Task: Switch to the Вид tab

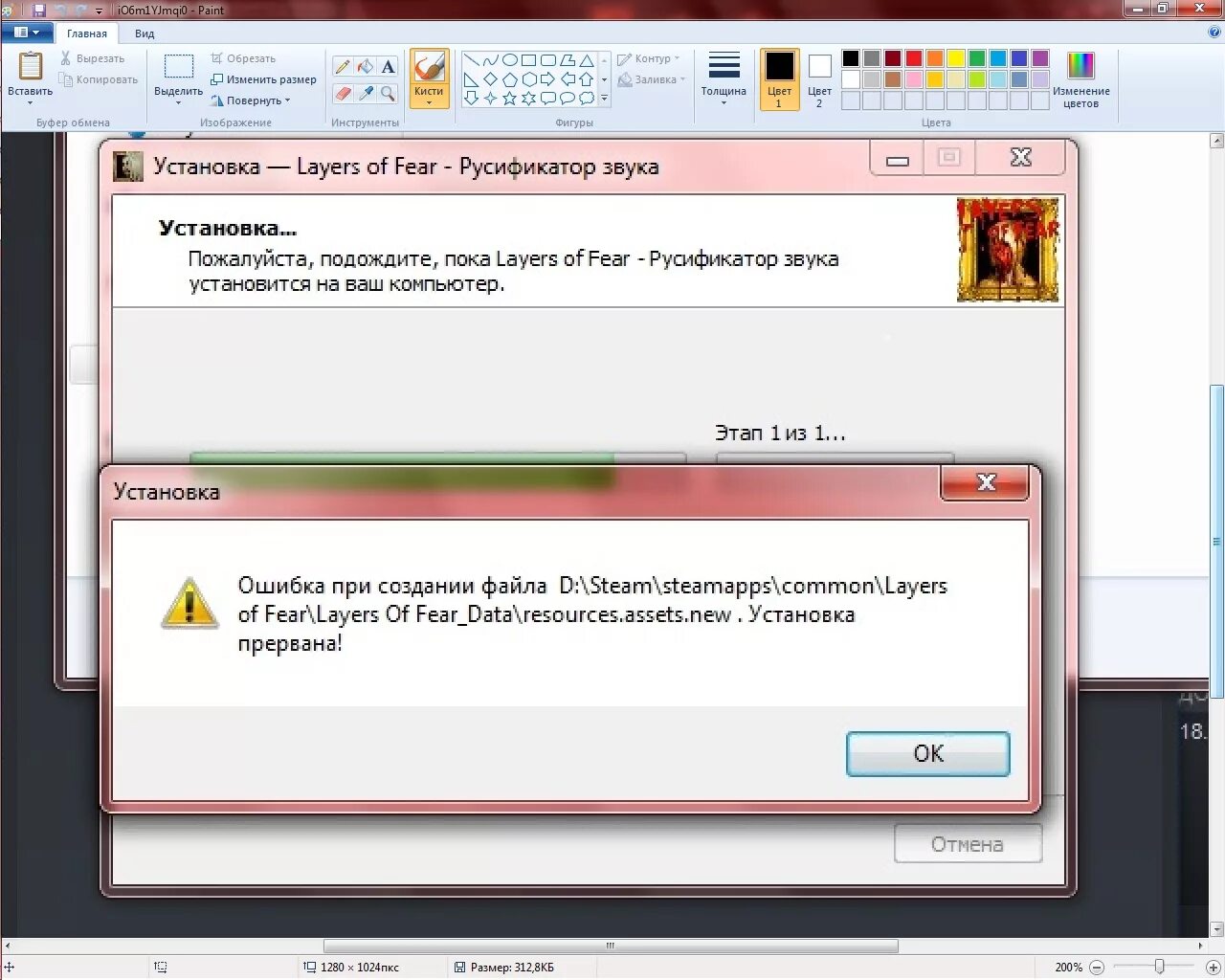Action: point(145,33)
